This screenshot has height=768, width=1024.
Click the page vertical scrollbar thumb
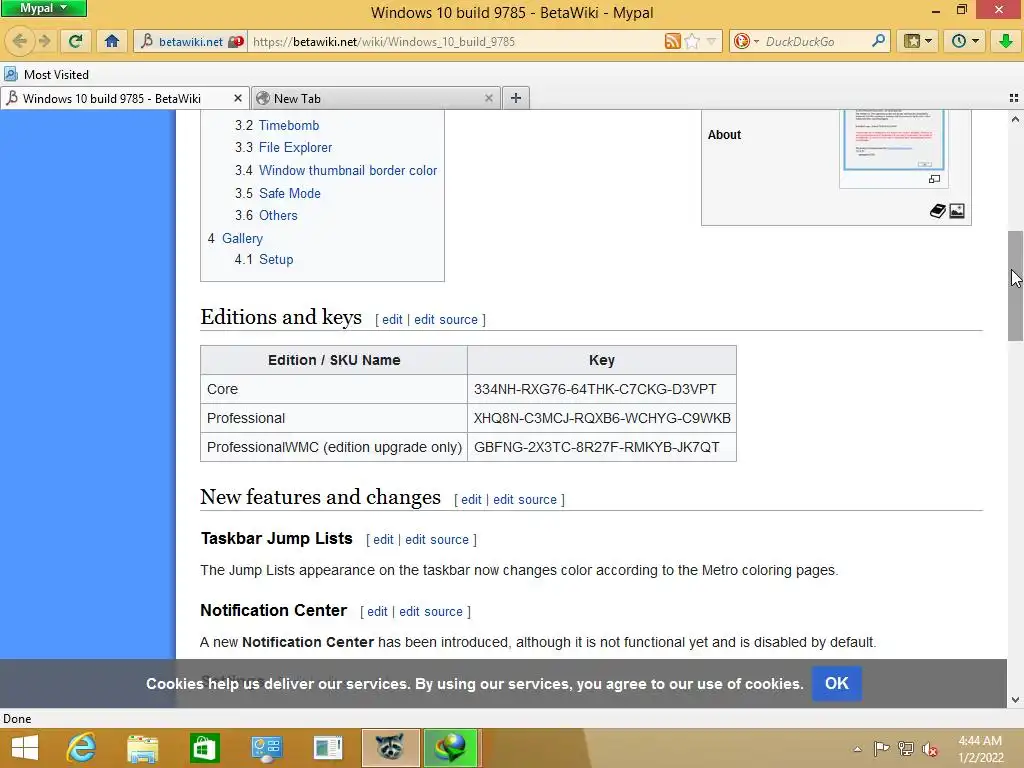[x=1015, y=285]
